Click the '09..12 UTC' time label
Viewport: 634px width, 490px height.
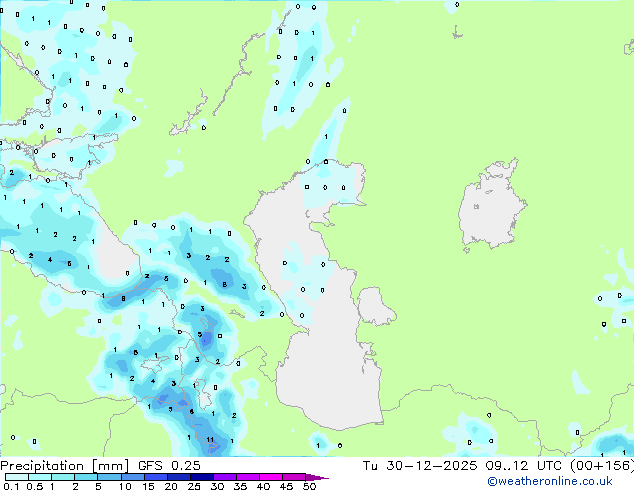coord(524,466)
